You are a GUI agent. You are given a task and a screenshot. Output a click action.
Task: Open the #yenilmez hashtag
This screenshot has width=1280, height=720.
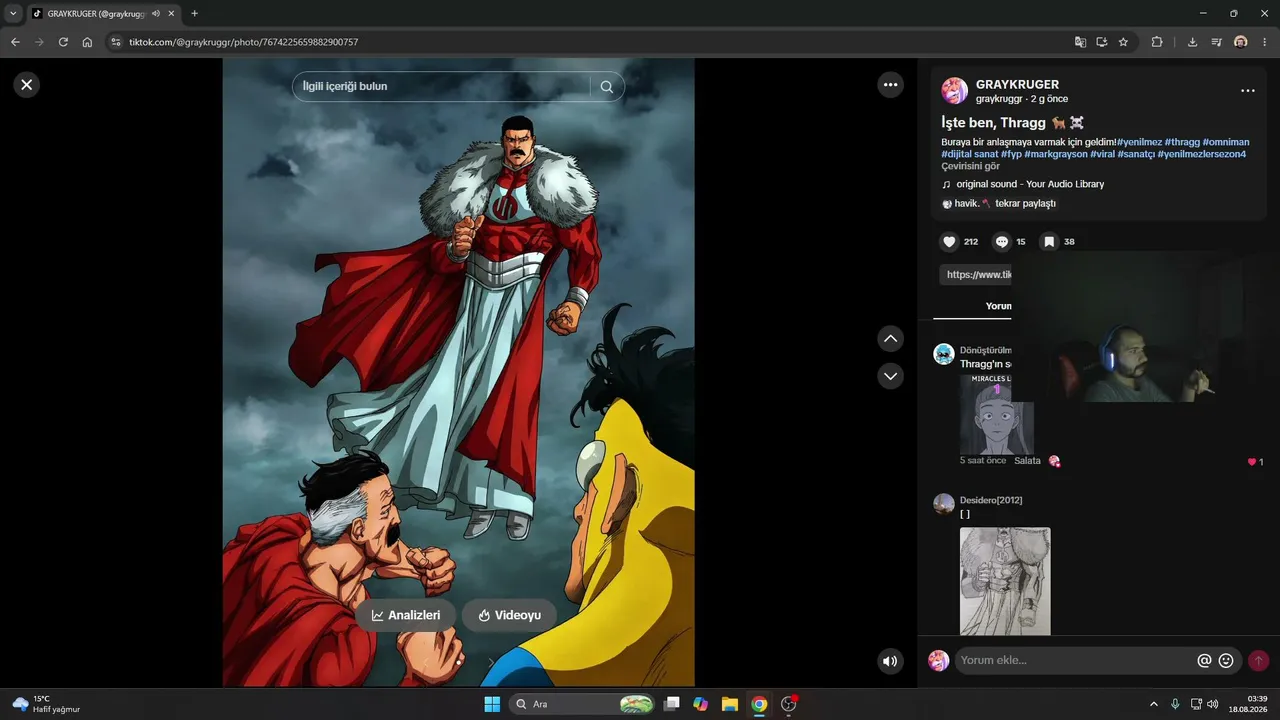pos(1139,142)
